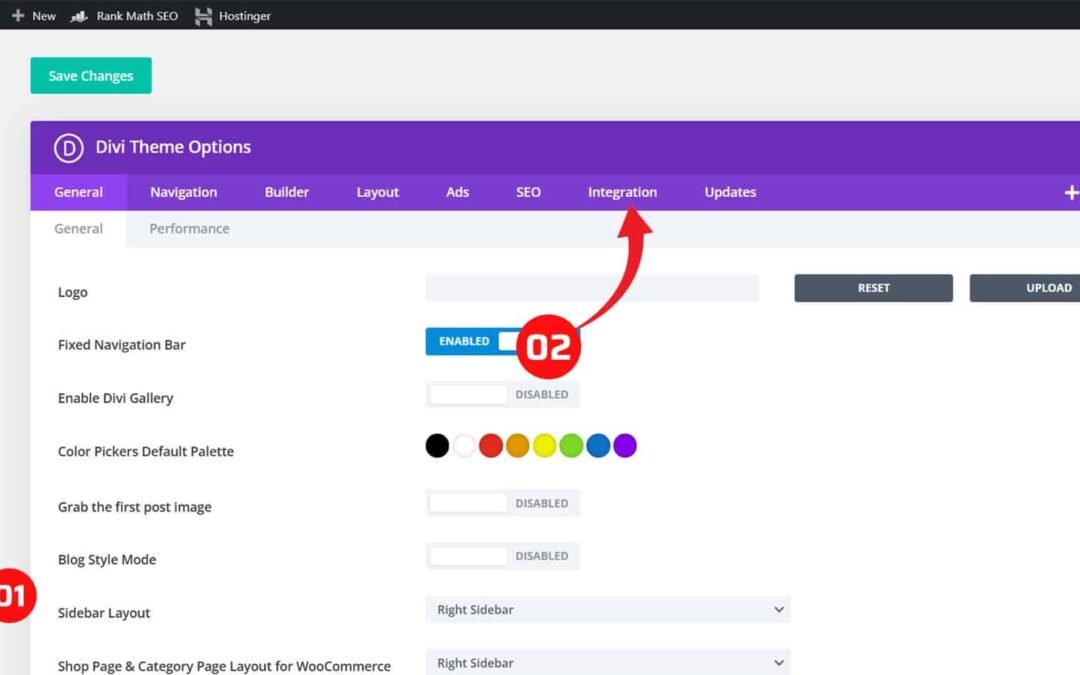
Task: Open Hostinger admin bar menu
Action: pyautogui.click(x=245, y=16)
